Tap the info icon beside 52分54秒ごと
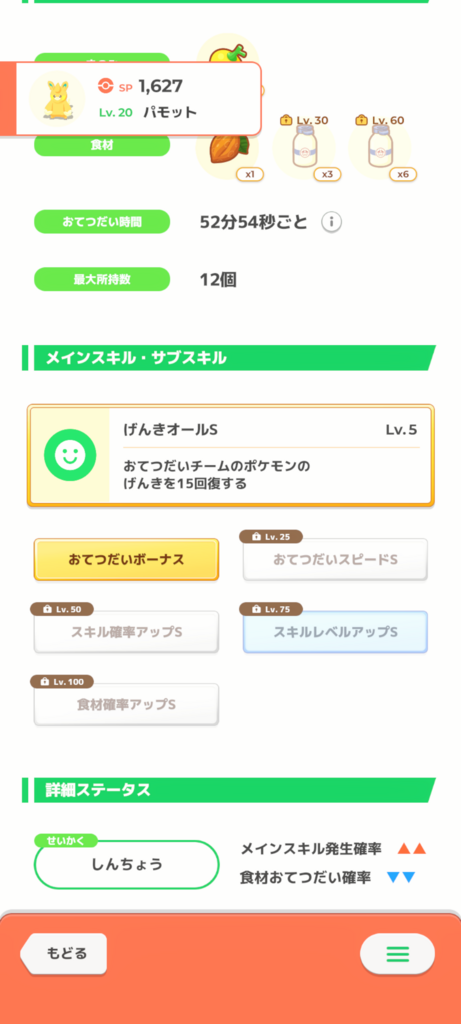This screenshot has height=1024, width=461. 332,222
